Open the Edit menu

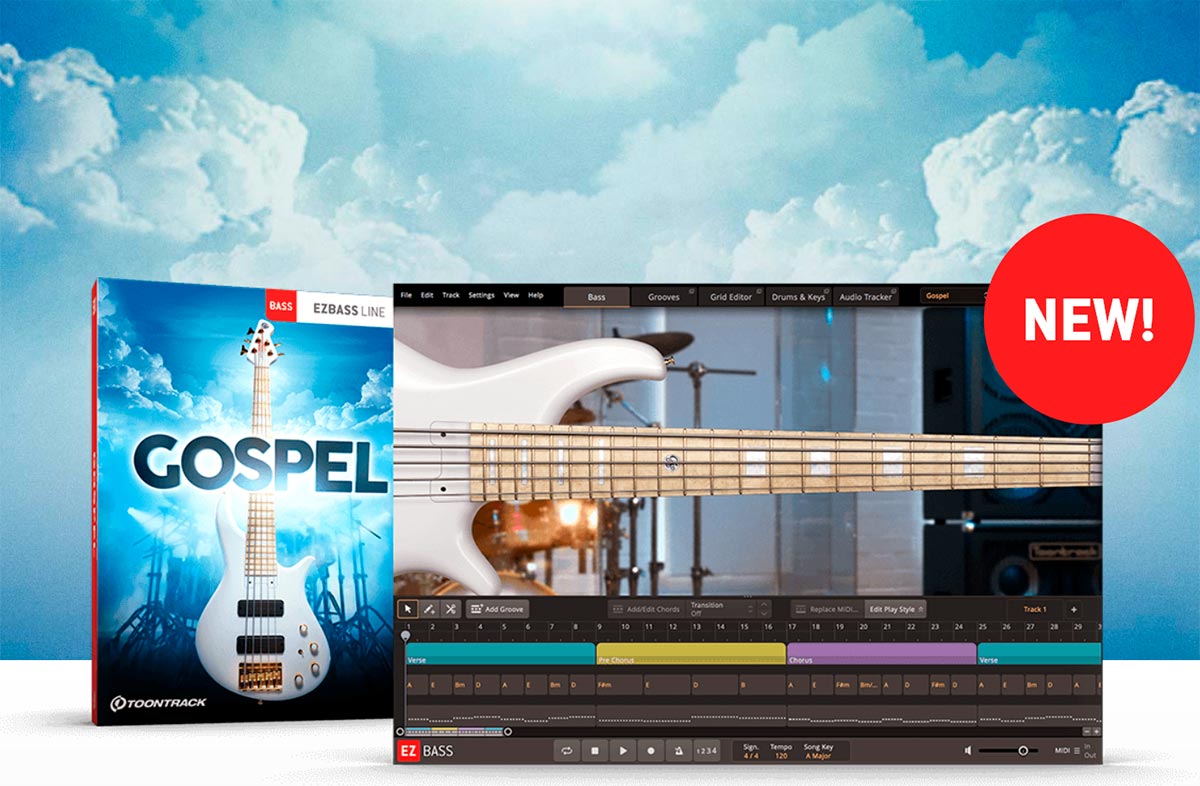point(427,296)
